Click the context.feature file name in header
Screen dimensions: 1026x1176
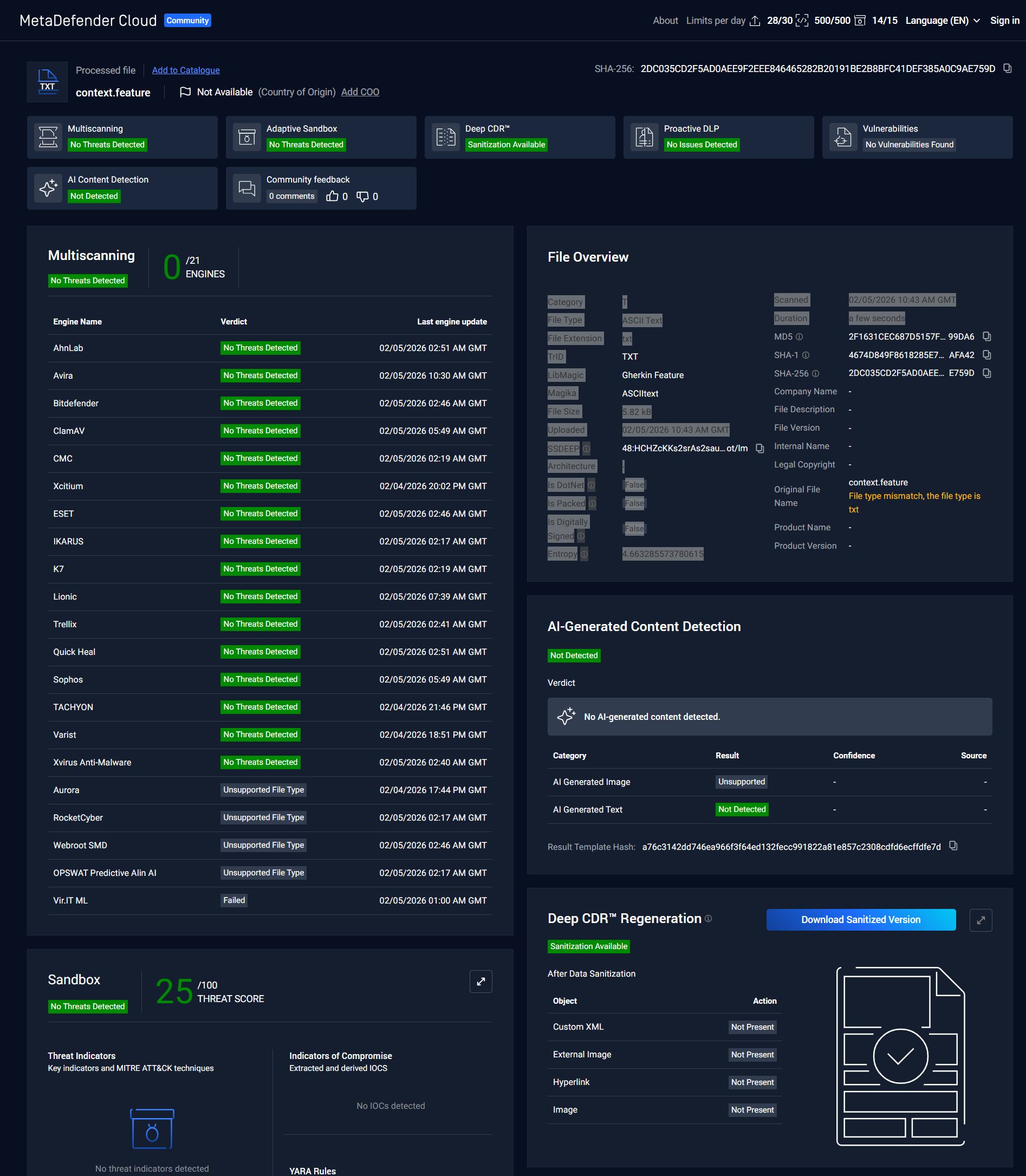tap(113, 93)
